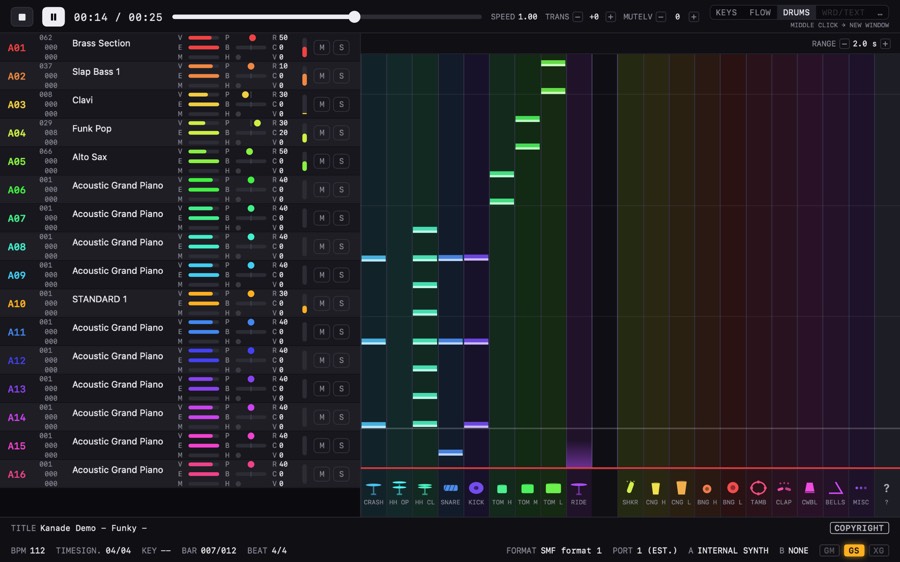
Task: Select the A05 Alto Sax channel name
Action: point(90,157)
